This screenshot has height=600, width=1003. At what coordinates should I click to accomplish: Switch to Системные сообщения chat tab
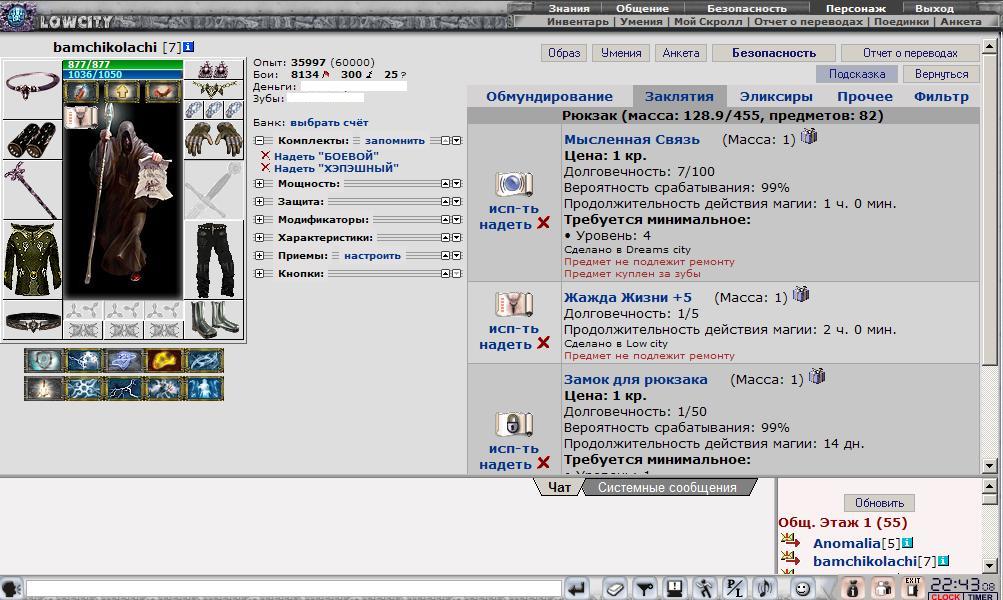[667, 487]
